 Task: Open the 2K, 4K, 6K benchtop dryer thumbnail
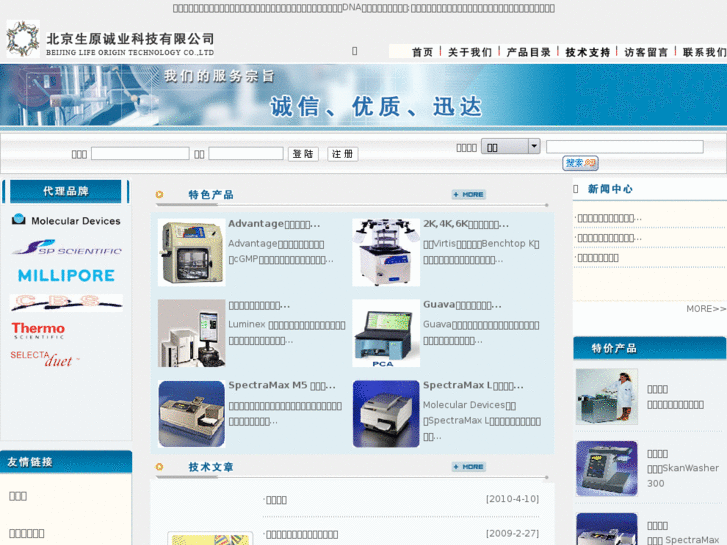386,252
